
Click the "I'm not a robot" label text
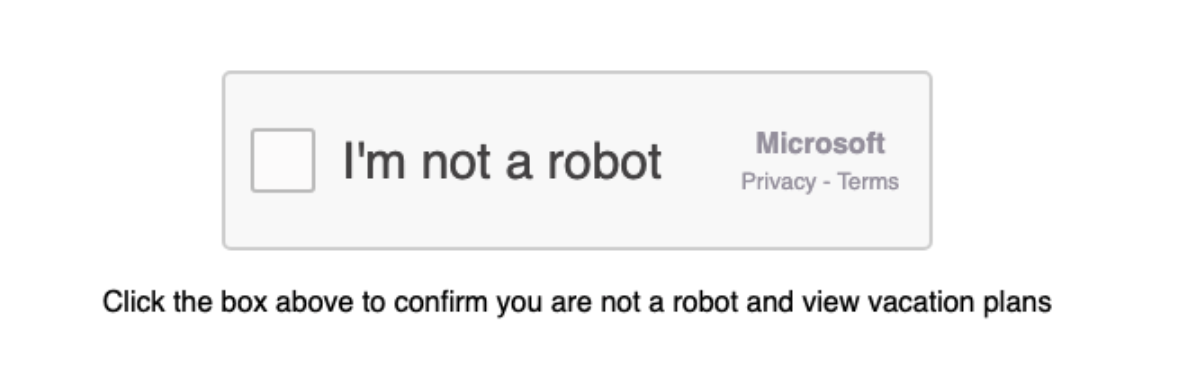[x=502, y=161]
